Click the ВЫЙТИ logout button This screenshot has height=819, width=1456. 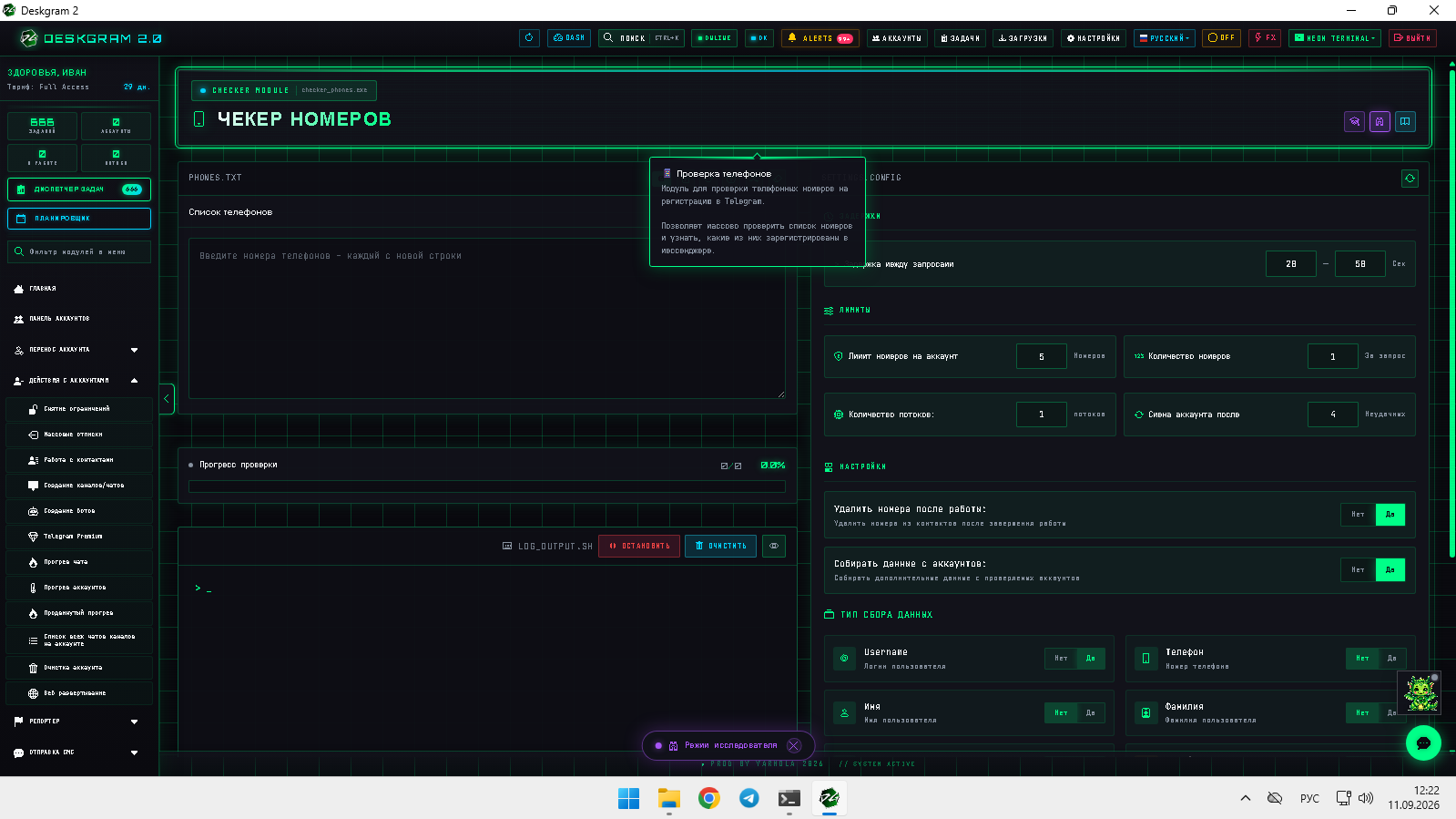pyautogui.click(x=1412, y=38)
